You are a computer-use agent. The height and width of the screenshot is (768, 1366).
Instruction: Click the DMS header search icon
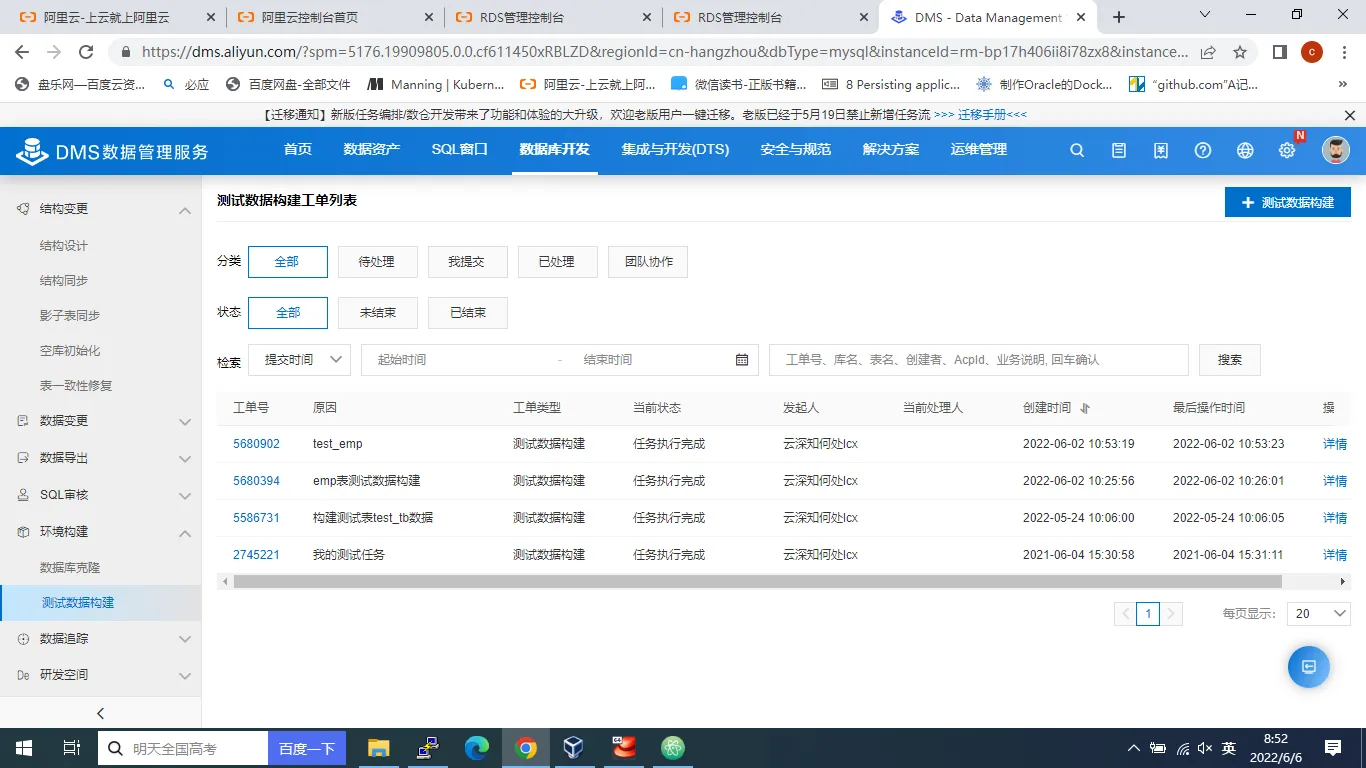1077,150
